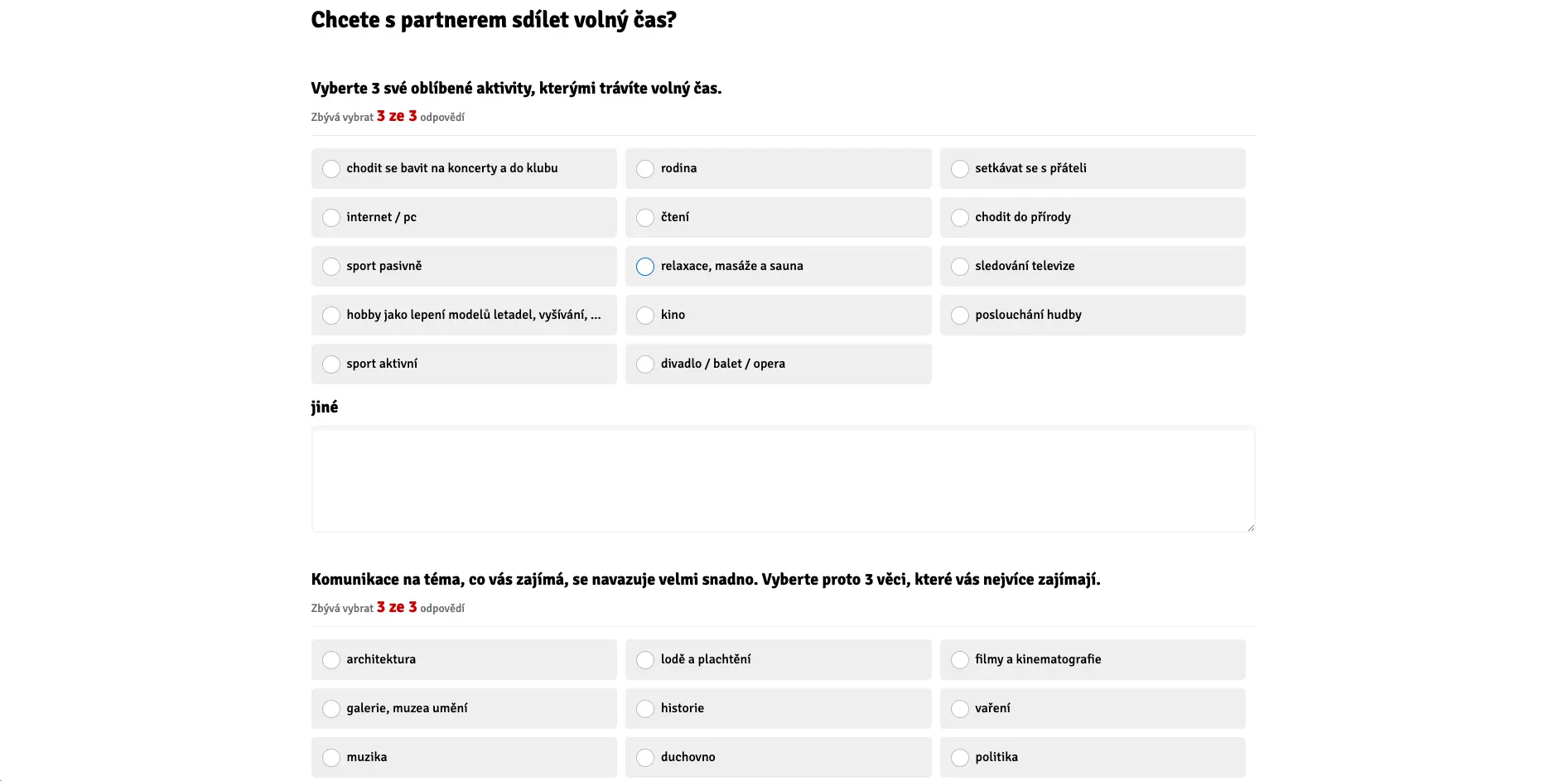The image size is (1568, 781).
Task: Select the 'sport aktivní' option
Action: 464,364
